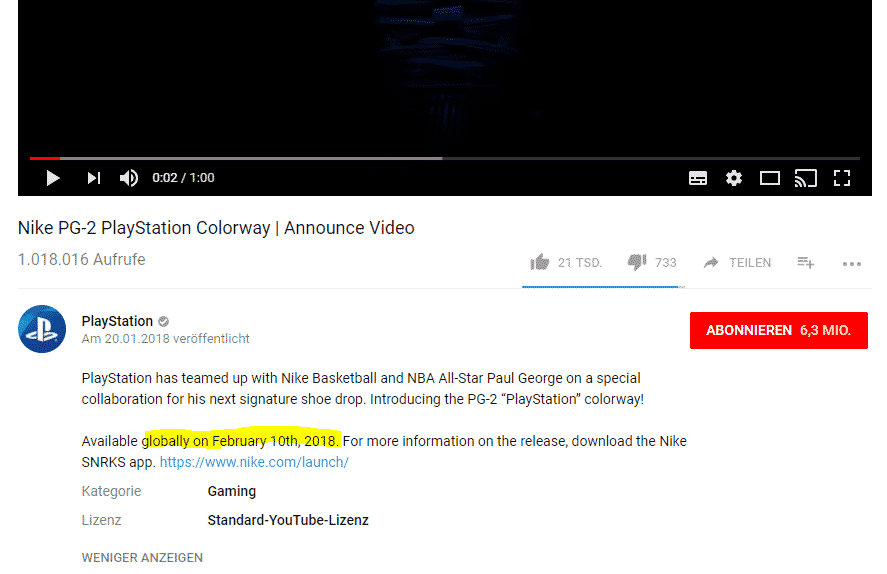The width and height of the screenshot is (887, 574).
Task: Enter fullscreen mode
Action: click(842, 178)
